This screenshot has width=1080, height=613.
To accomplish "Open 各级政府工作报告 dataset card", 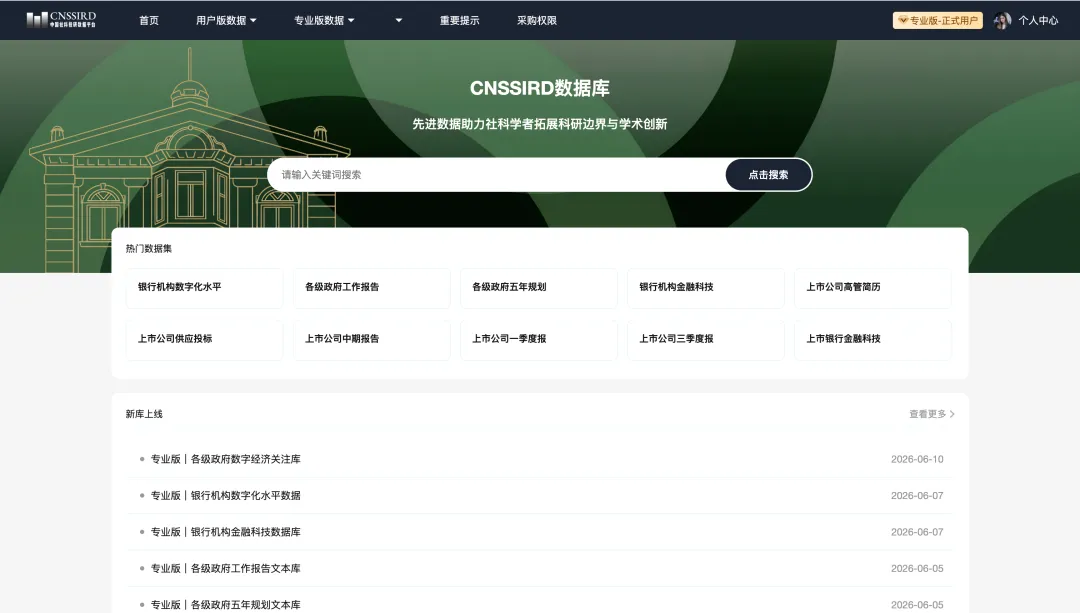I will 372,287.
